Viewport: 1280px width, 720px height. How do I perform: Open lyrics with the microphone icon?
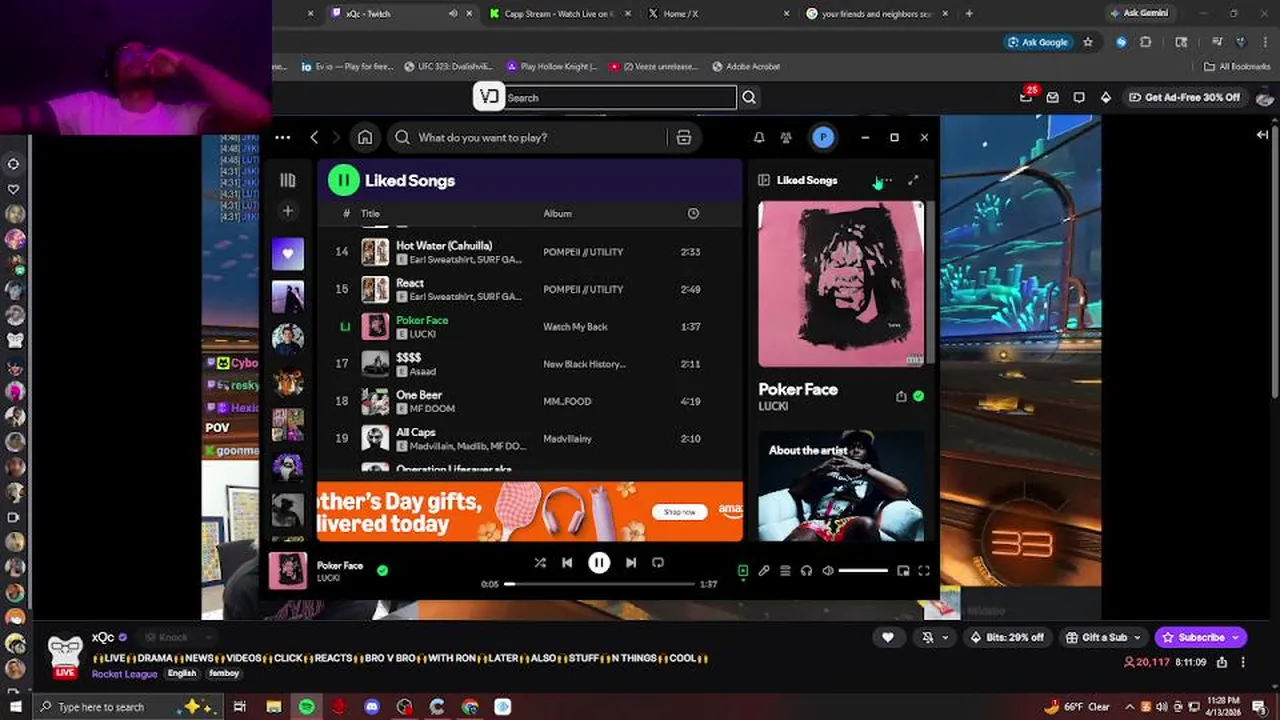tap(764, 571)
